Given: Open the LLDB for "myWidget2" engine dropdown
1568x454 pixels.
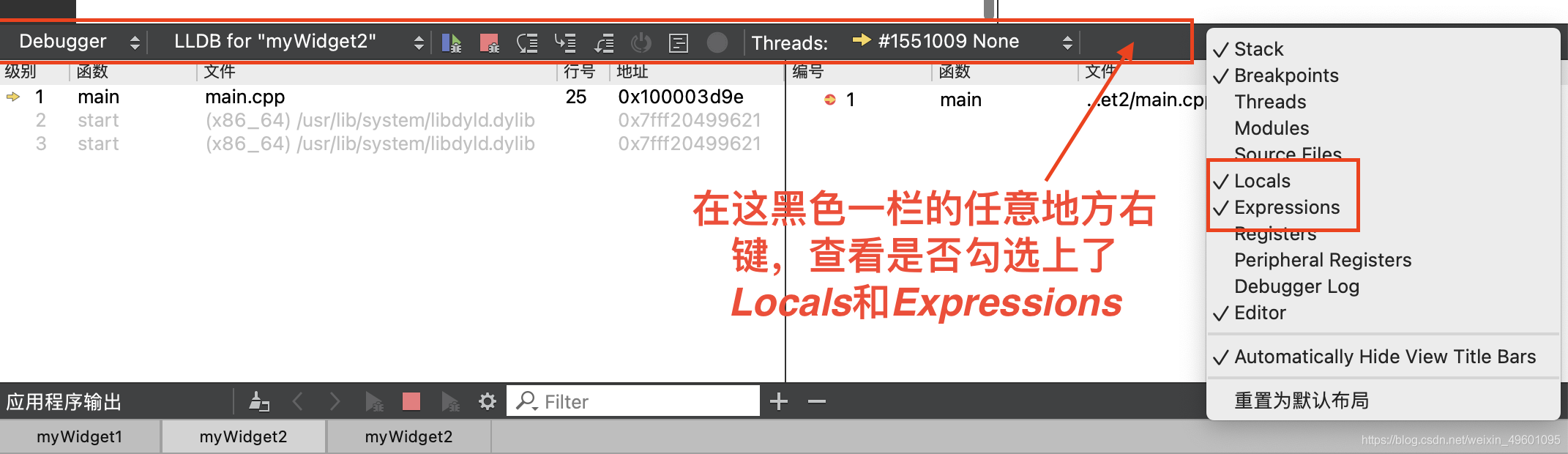Looking at the screenshot, I should (298, 42).
